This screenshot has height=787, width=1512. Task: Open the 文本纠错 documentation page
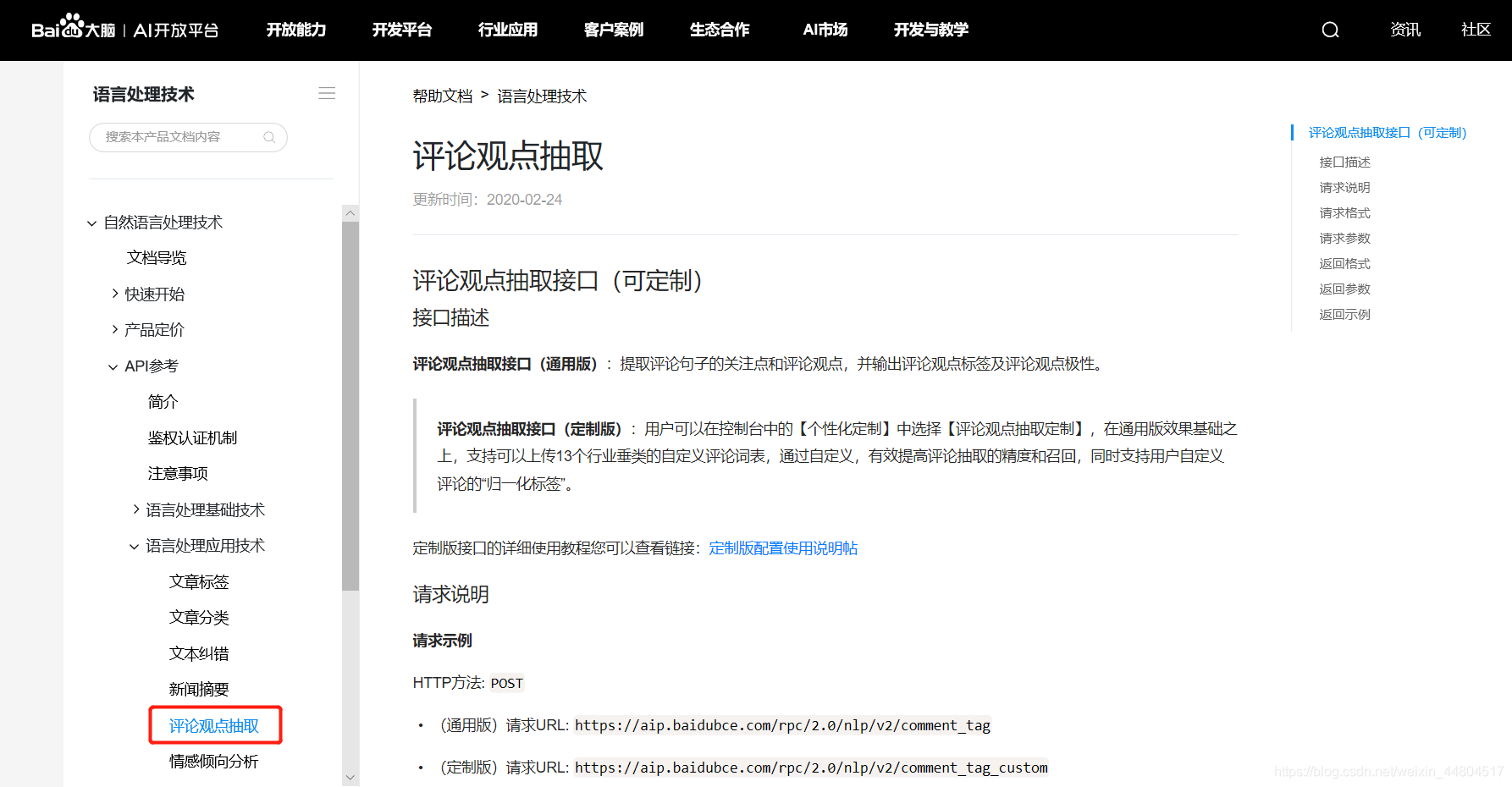pyautogui.click(x=199, y=652)
